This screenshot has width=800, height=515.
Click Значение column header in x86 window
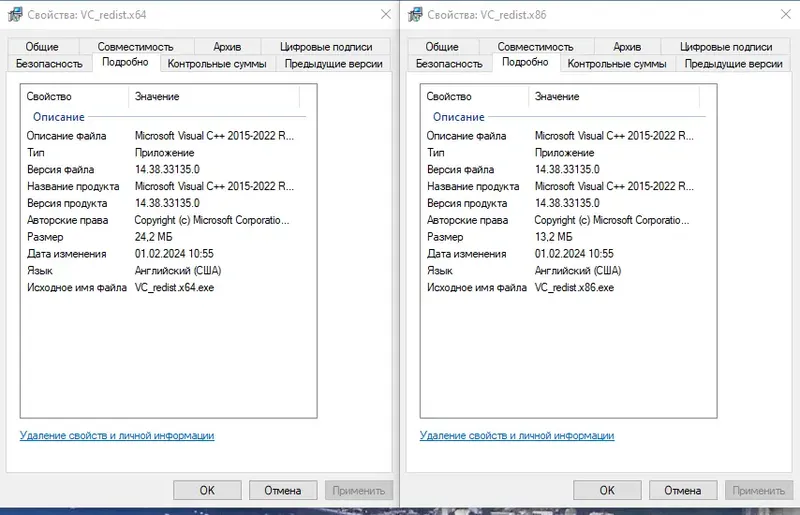[x=614, y=96]
